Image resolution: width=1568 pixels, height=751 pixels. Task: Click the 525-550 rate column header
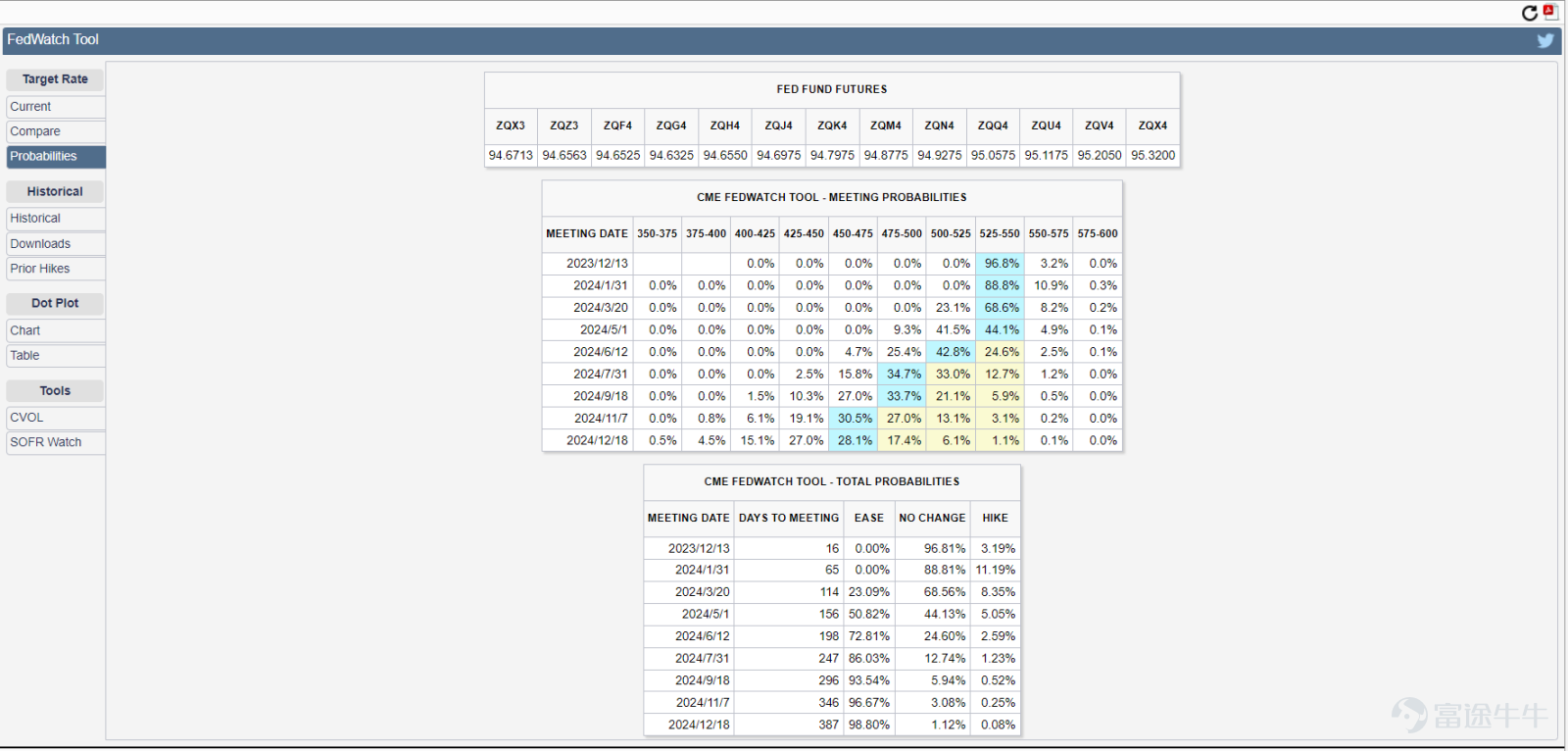coord(1000,234)
